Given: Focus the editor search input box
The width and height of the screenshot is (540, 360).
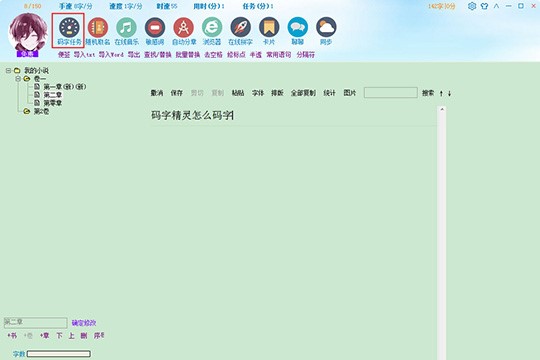Looking at the screenshot, I should pyautogui.click(x=391, y=93).
